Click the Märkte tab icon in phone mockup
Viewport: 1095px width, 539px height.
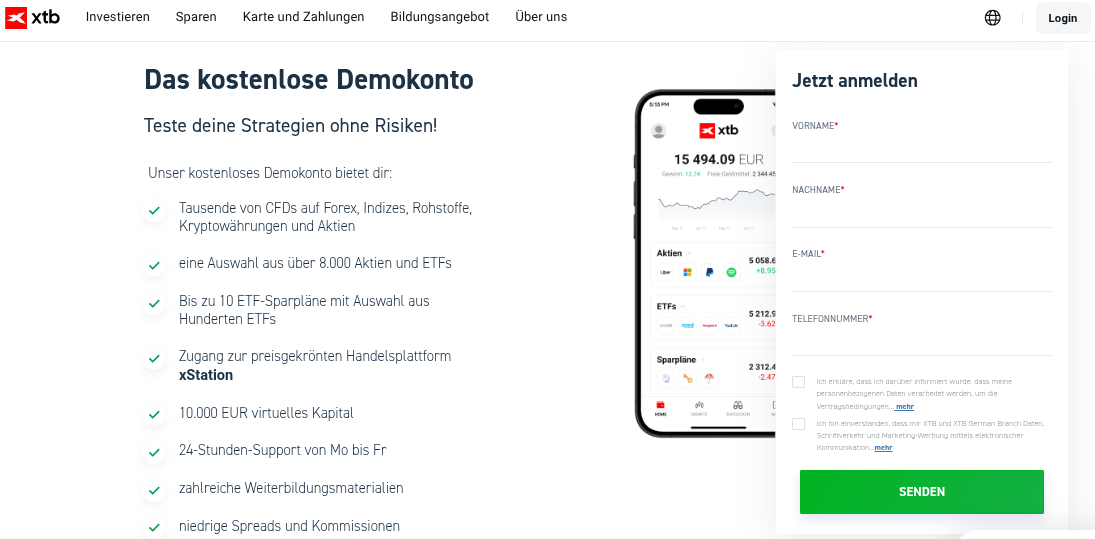(x=699, y=406)
